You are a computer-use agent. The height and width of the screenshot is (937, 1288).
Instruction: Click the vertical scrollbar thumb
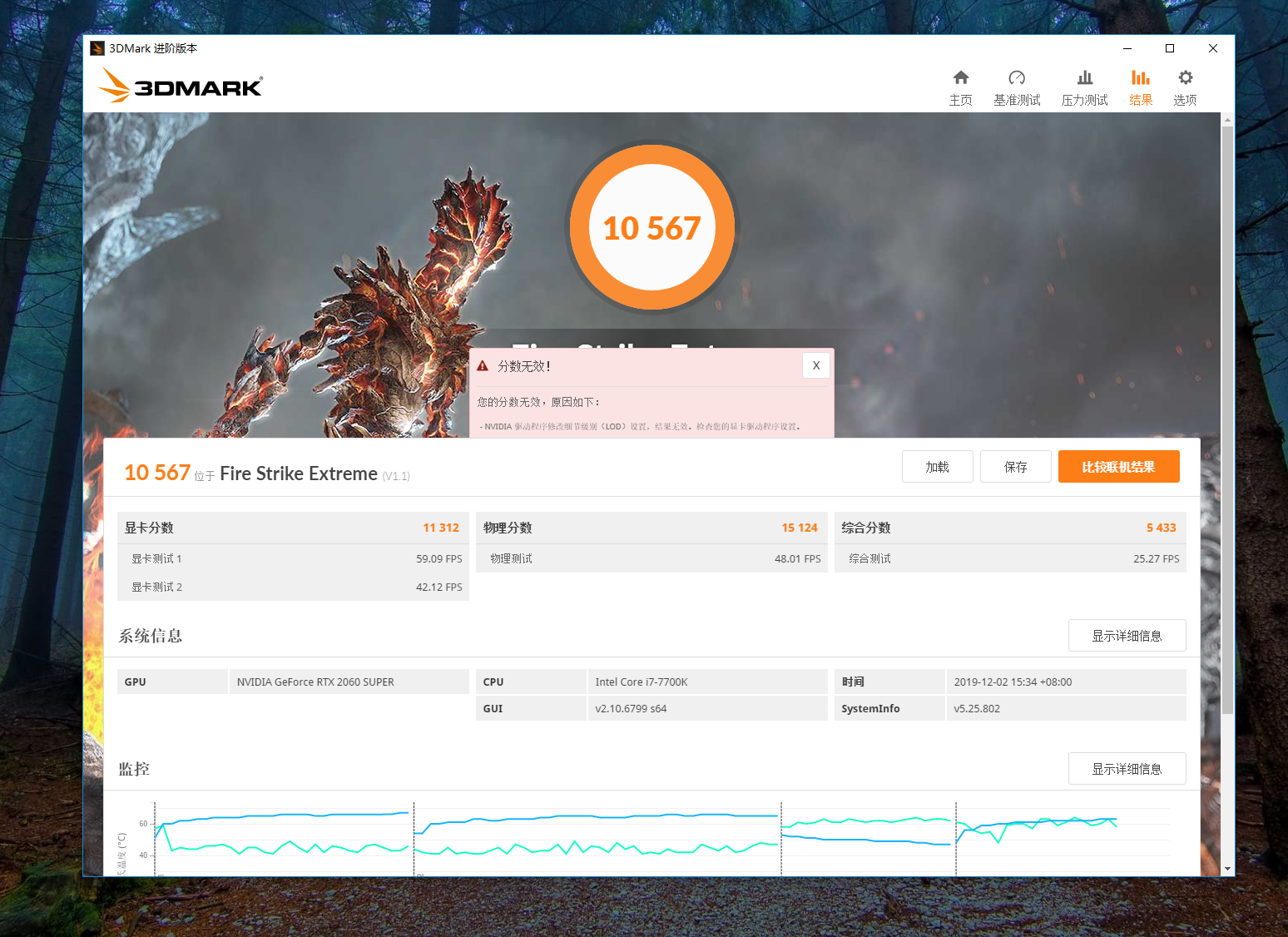1227,416
